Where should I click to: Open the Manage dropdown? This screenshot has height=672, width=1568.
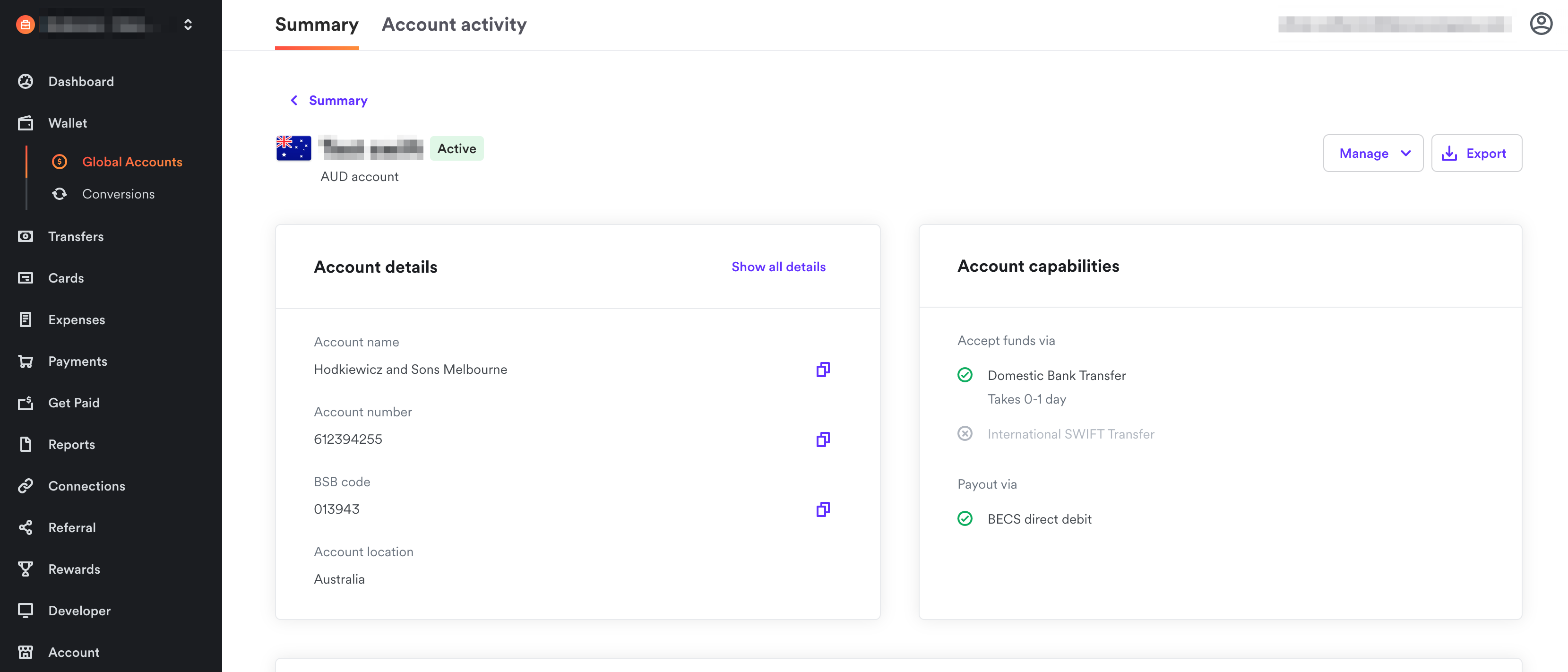point(1373,153)
